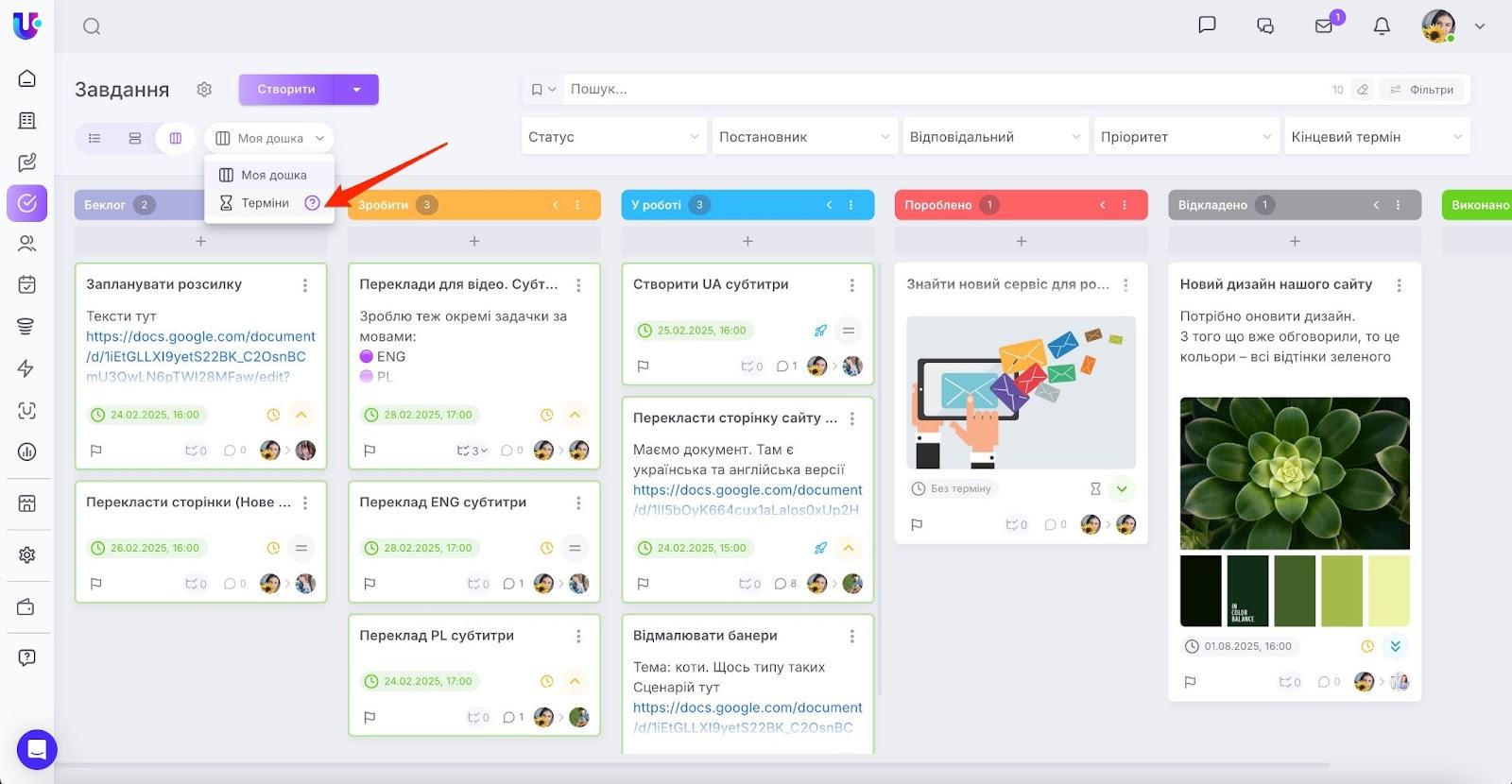The image size is (1512, 784).
Task: Open the notifications bell icon
Action: coord(1382,26)
